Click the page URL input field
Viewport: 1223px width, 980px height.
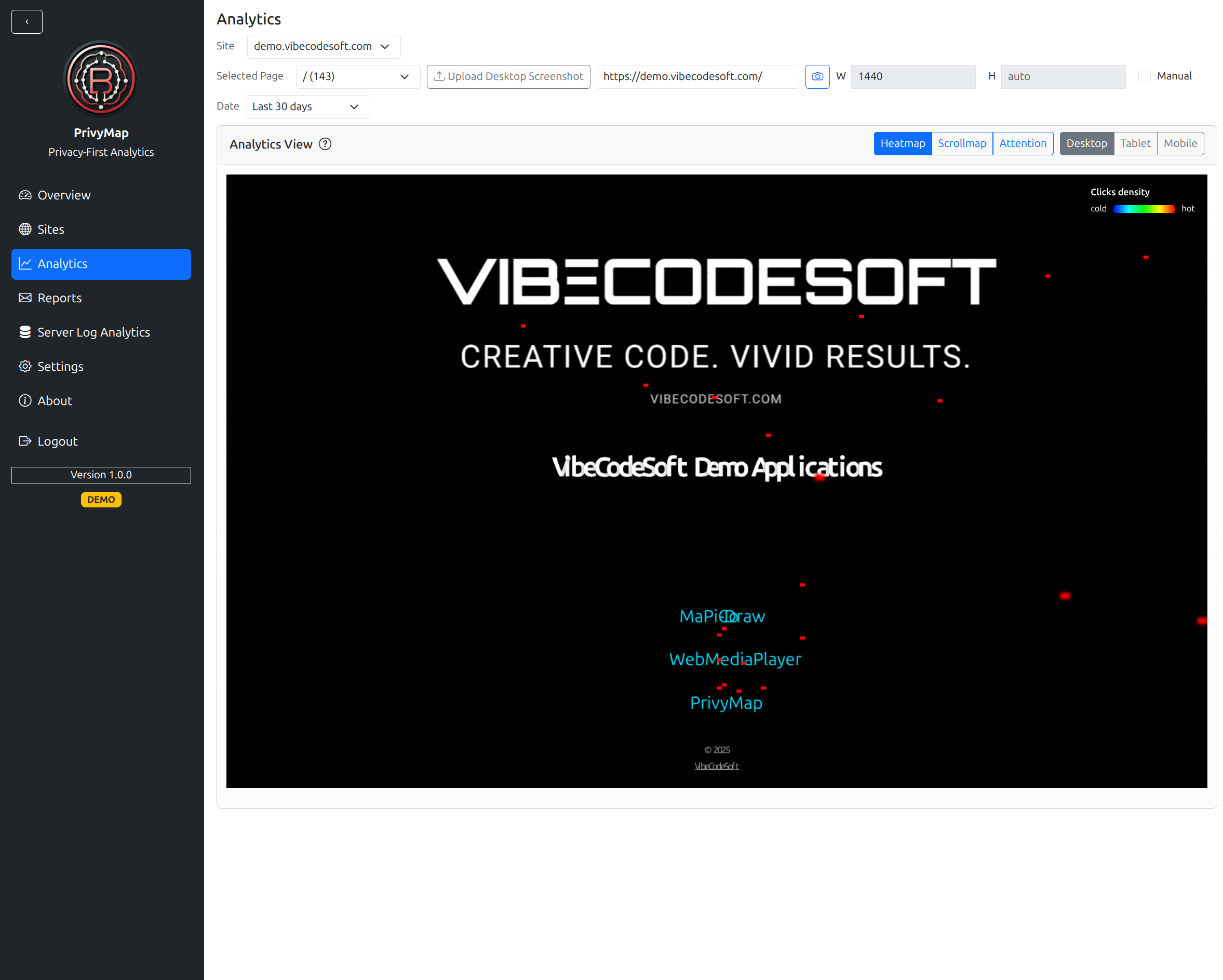[696, 76]
